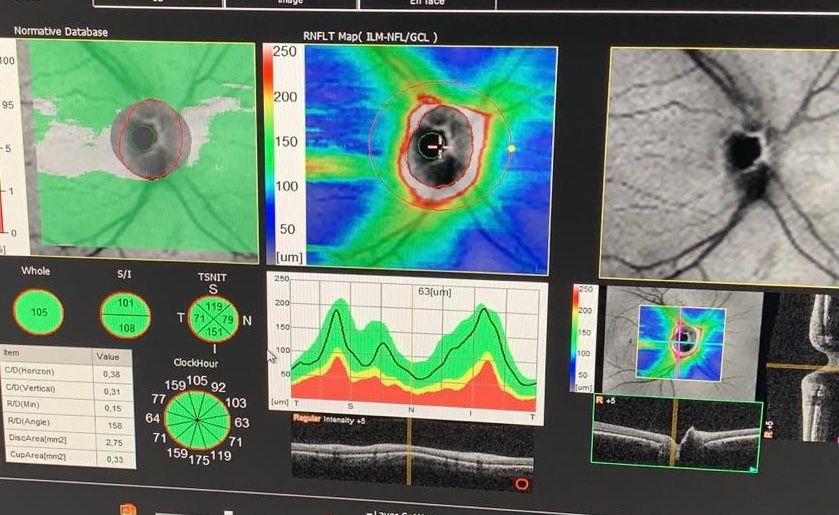The width and height of the screenshot is (839, 515).
Task: Select the En face tab
Action: [427, 3]
